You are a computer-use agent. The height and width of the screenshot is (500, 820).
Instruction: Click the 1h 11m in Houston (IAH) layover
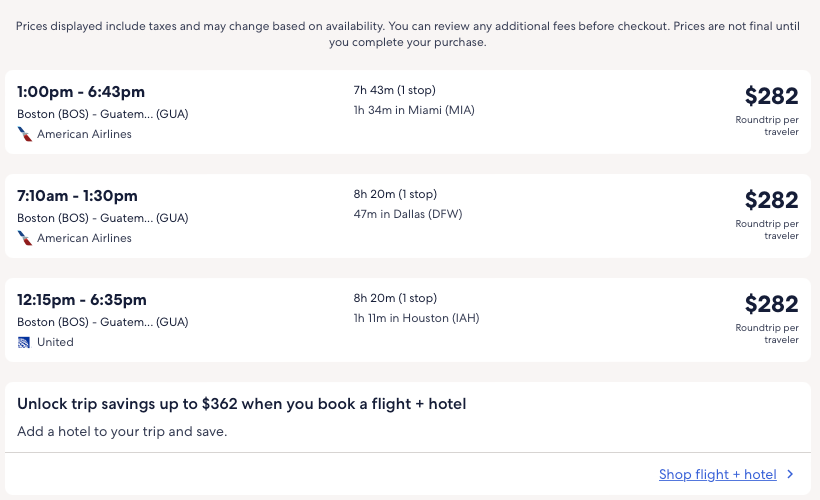(416, 318)
